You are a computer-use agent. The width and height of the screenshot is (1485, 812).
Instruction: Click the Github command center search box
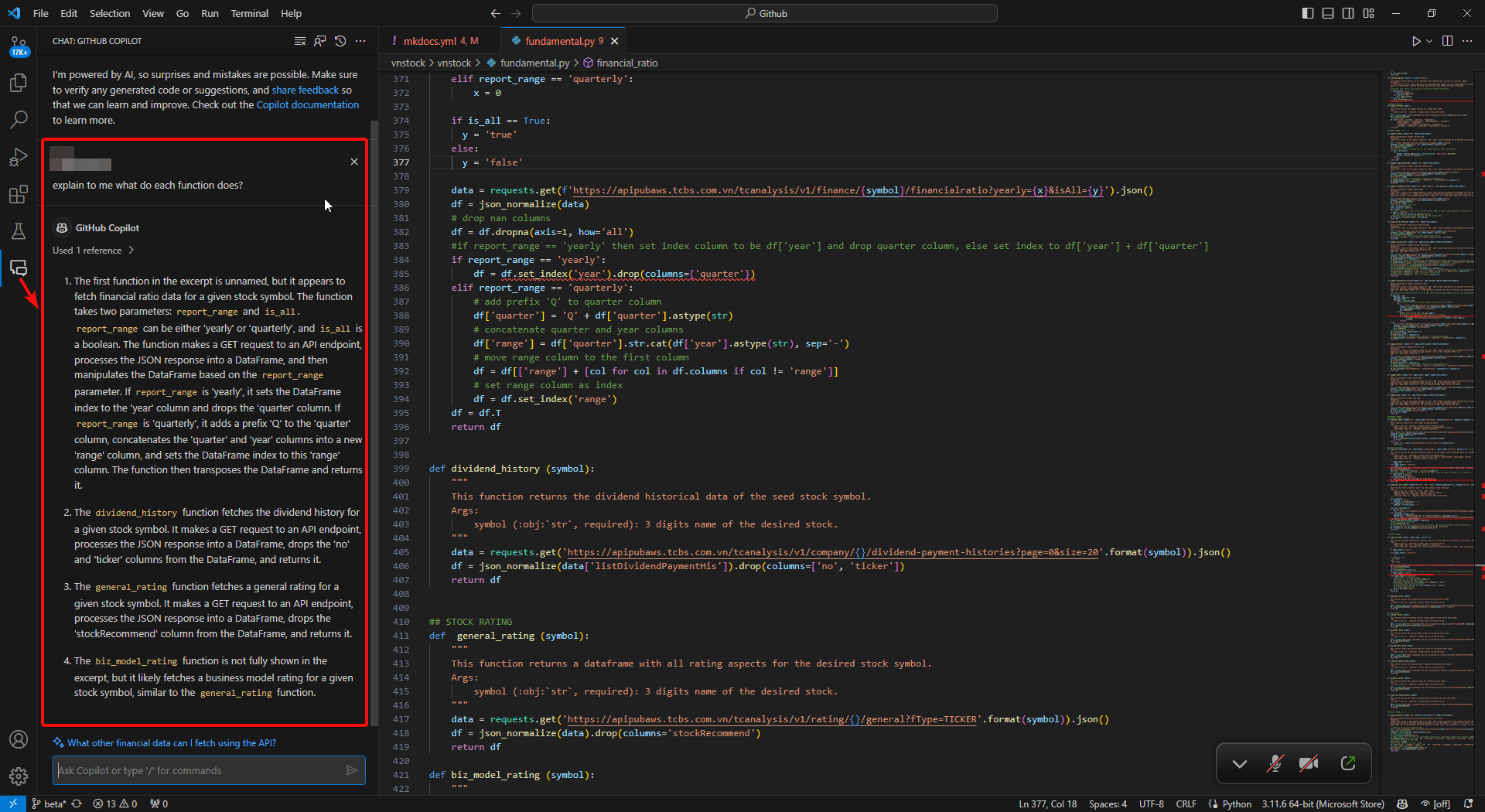click(x=765, y=13)
